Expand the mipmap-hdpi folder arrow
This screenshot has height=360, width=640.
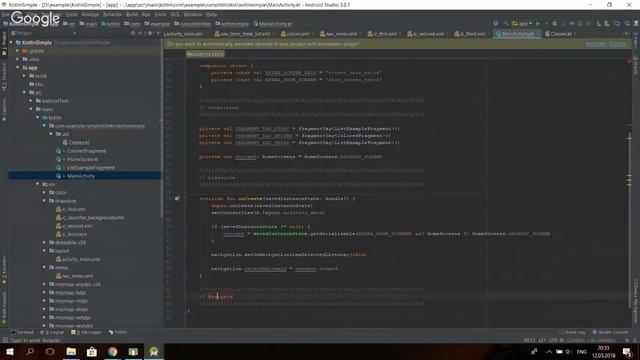coord(44,292)
